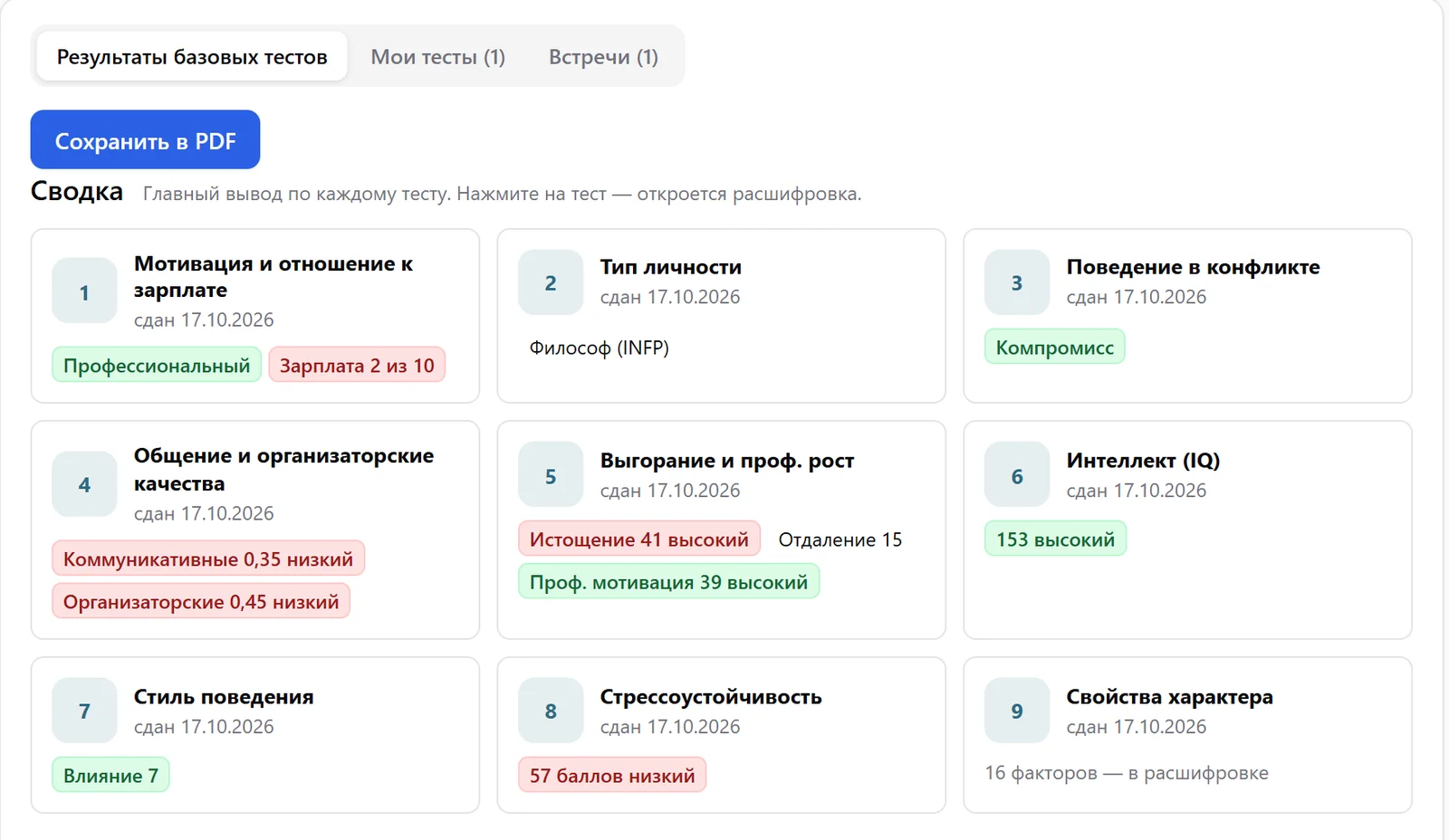The height and width of the screenshot is (840, 1449).
Task: Open the Стрессоустойчивость test title
Action: point(711,697)
